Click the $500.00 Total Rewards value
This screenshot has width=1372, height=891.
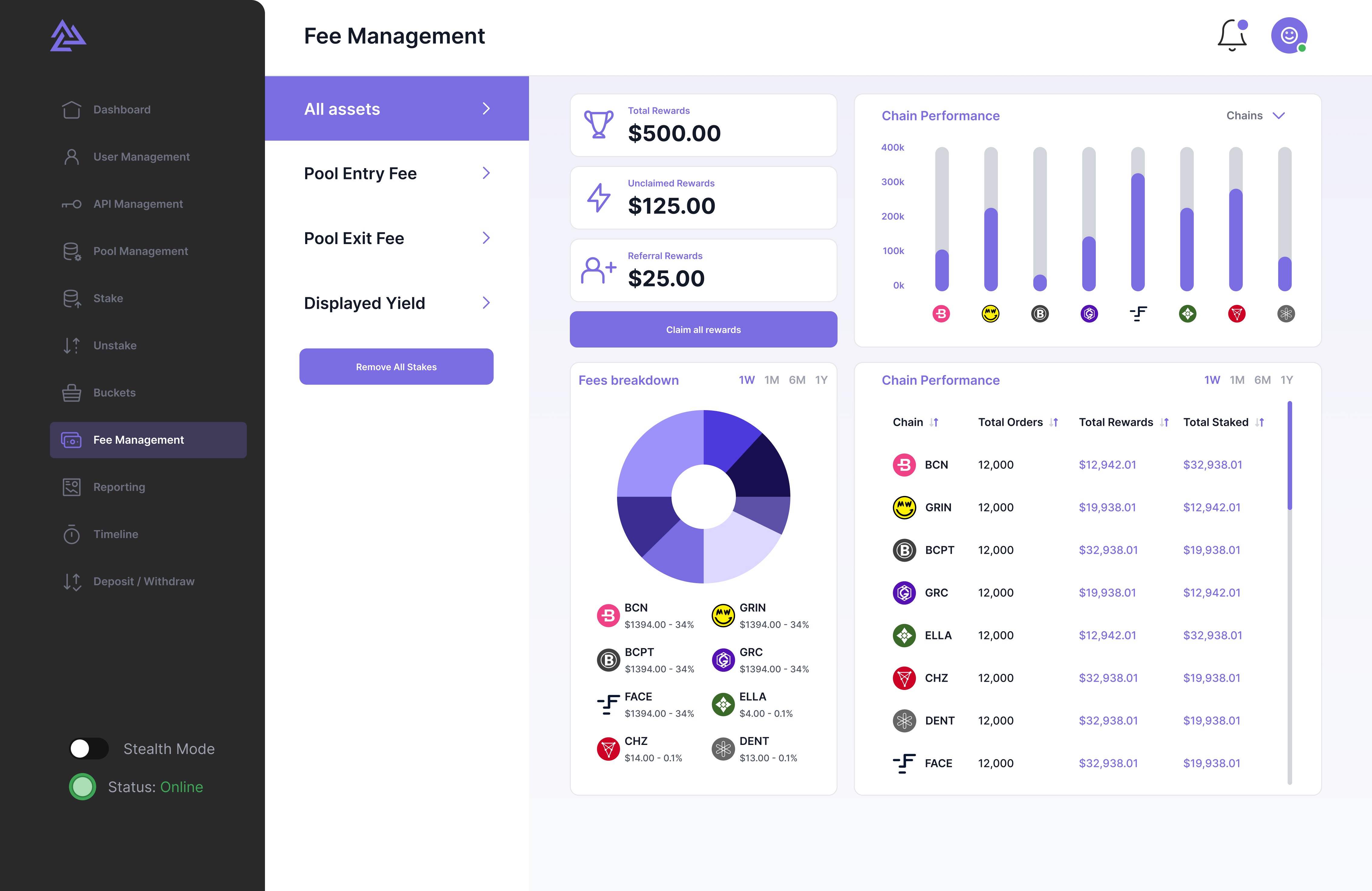(674, 133)
